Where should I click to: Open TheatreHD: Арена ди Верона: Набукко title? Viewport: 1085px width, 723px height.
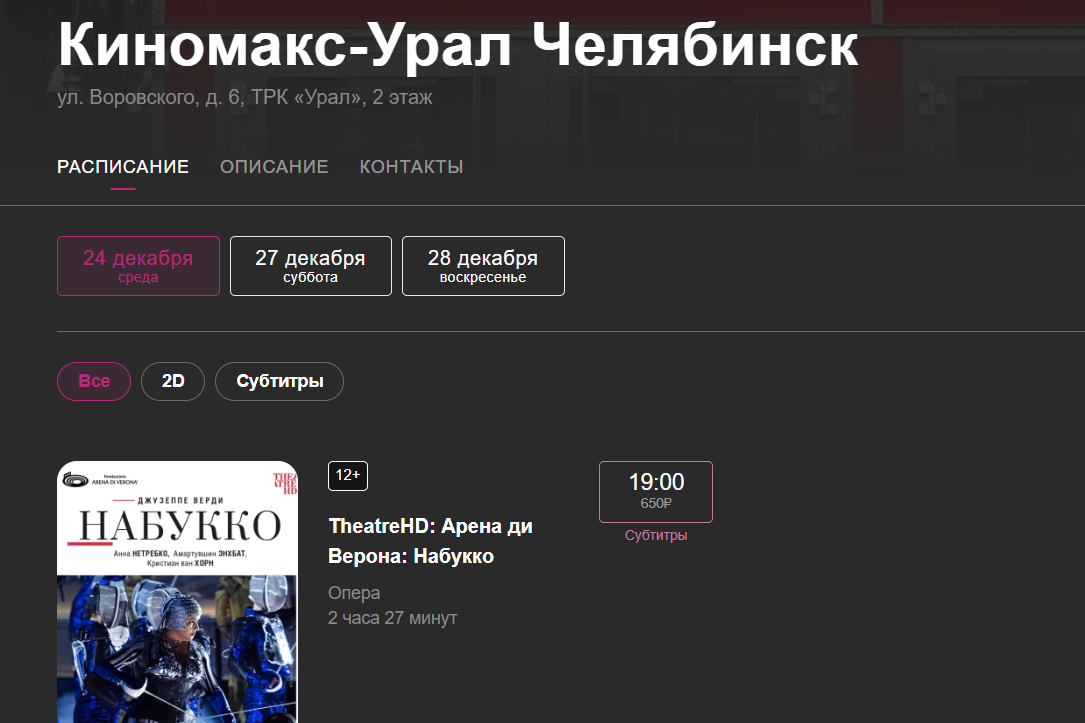pos(430,541)
